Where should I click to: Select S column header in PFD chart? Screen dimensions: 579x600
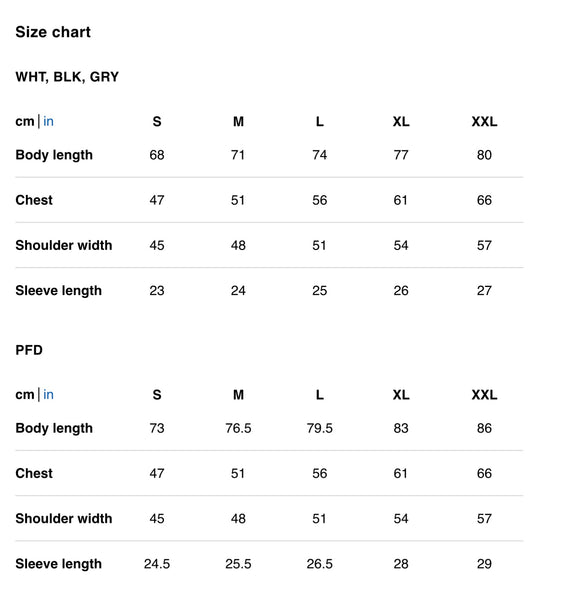pos(157,395)
